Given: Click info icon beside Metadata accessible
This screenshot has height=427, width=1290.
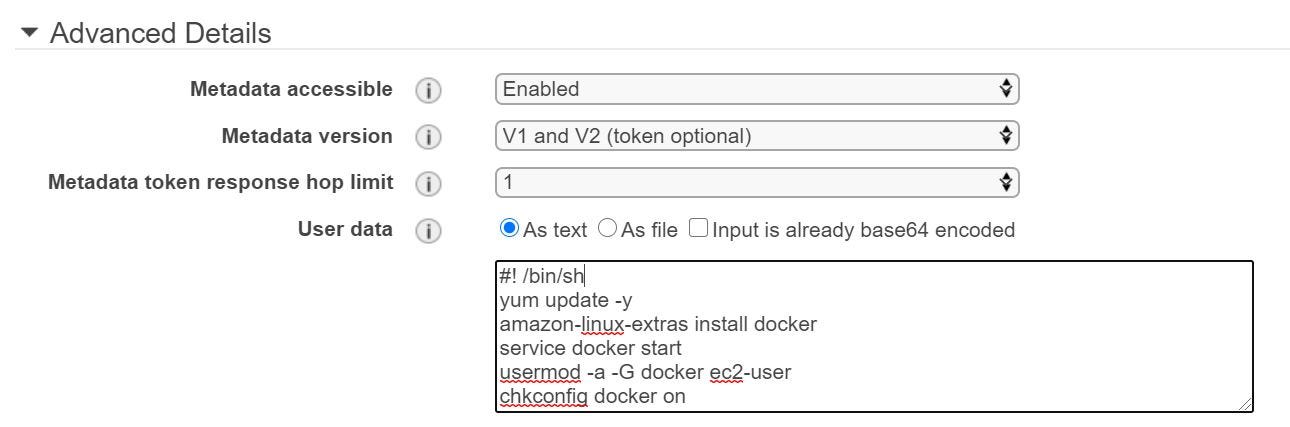Looking at the screenshot, I should tap(428, 90).
